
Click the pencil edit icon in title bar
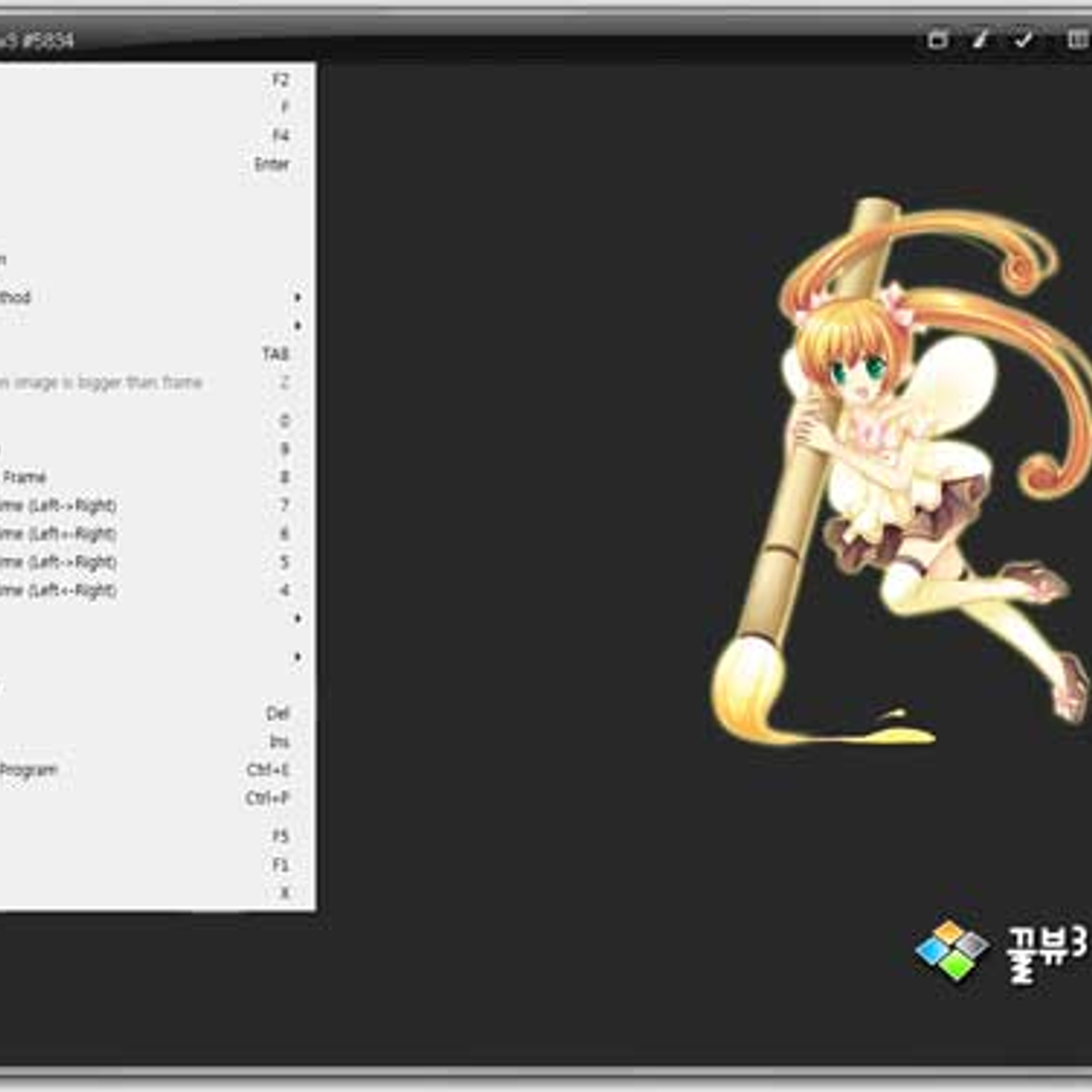[x=980, y=39]
